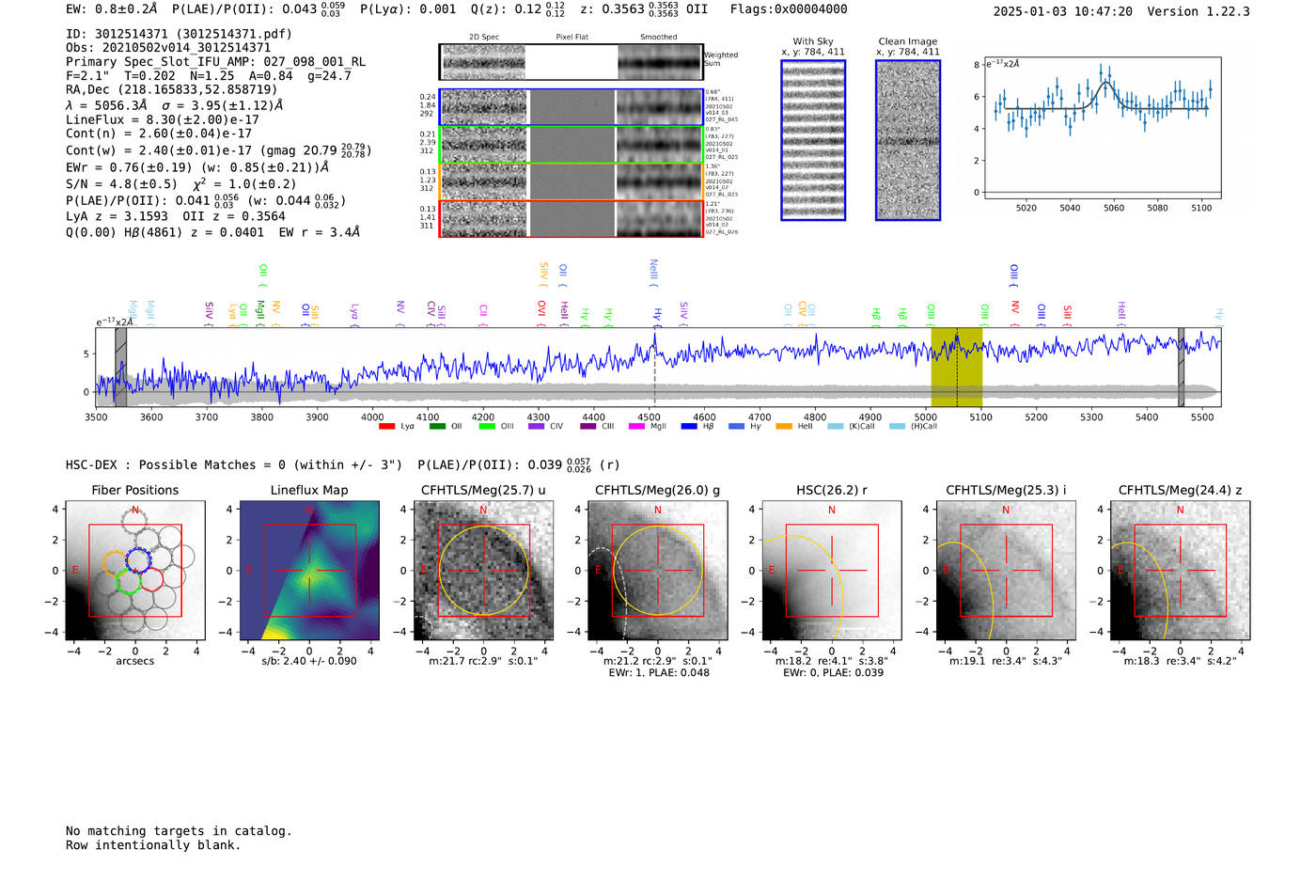Select 'No matching targets in catalog.' text
This screenshot has width=1316, height=896.
179,831
